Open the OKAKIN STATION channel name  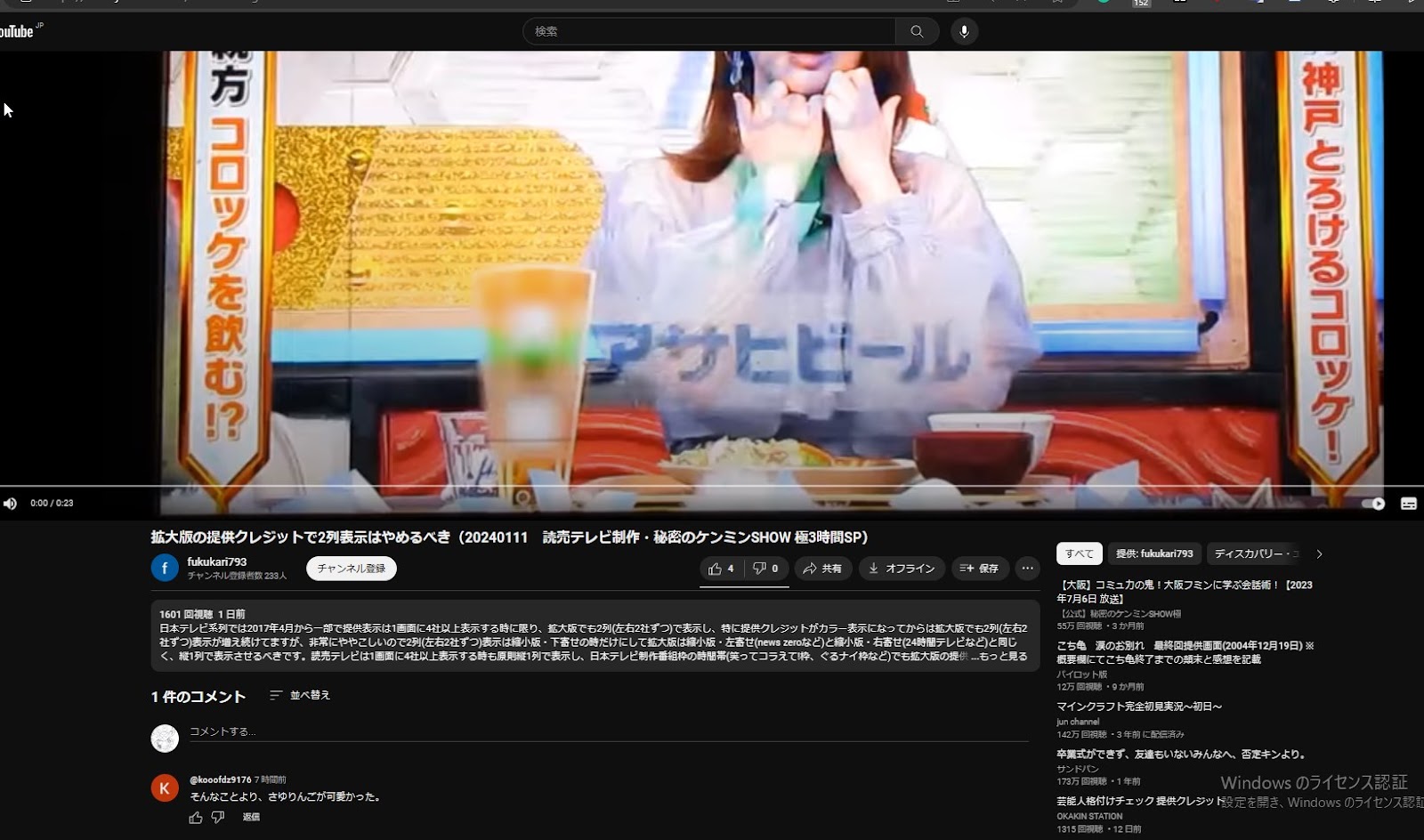[1089, 816]
